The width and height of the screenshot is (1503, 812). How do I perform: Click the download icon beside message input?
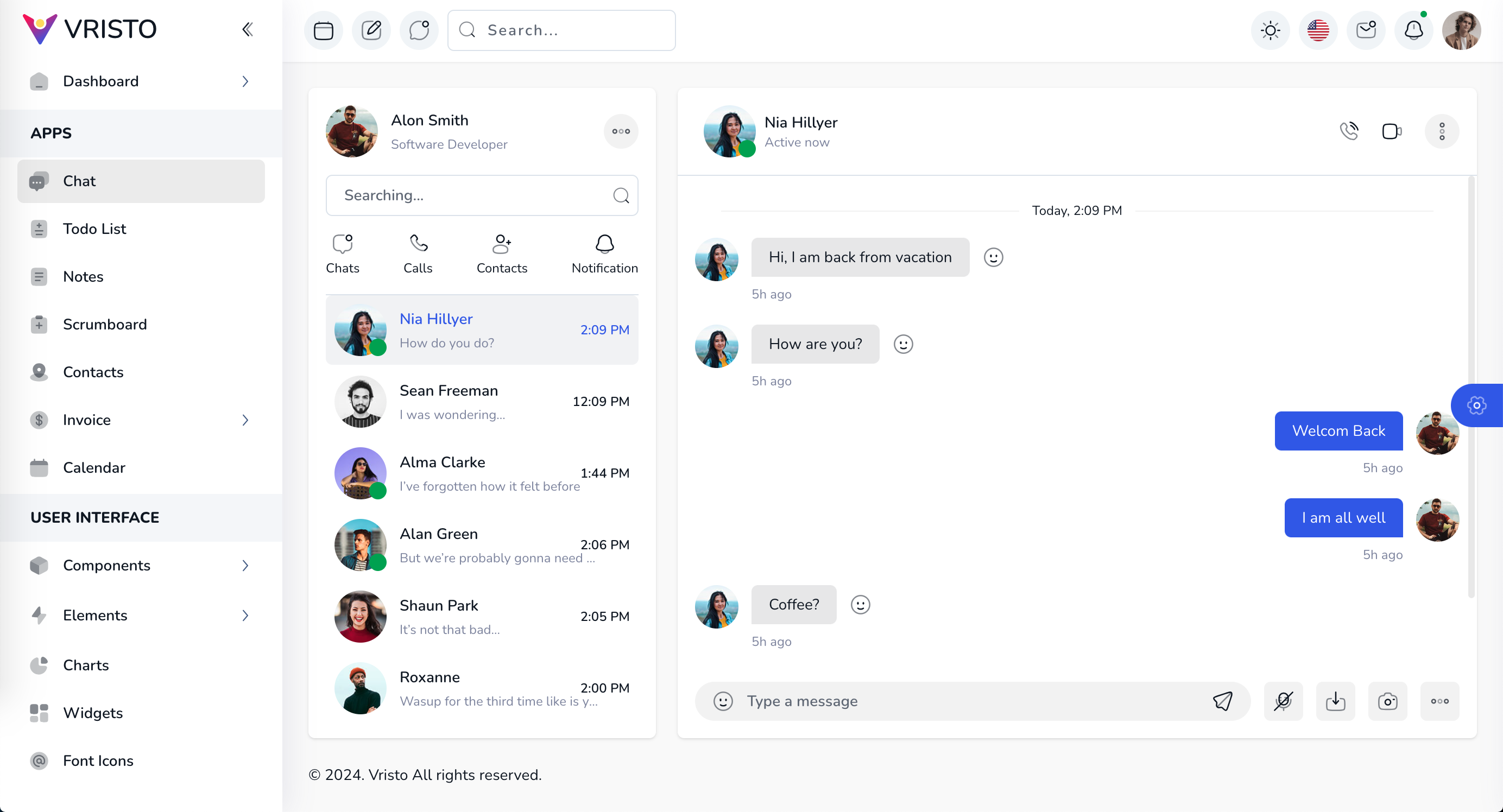click(1335, 701)
